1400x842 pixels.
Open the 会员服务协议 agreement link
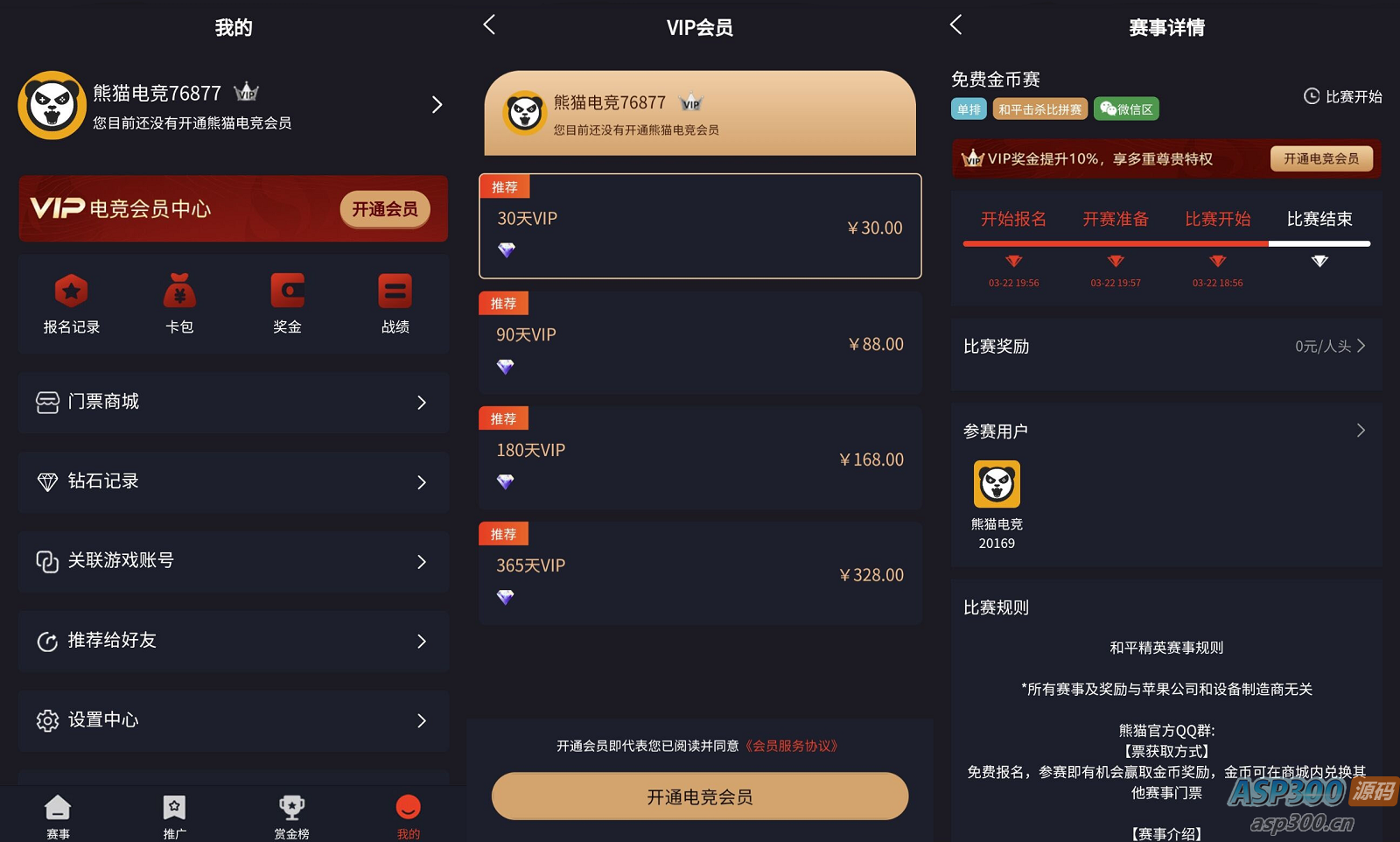coord(792,746)
